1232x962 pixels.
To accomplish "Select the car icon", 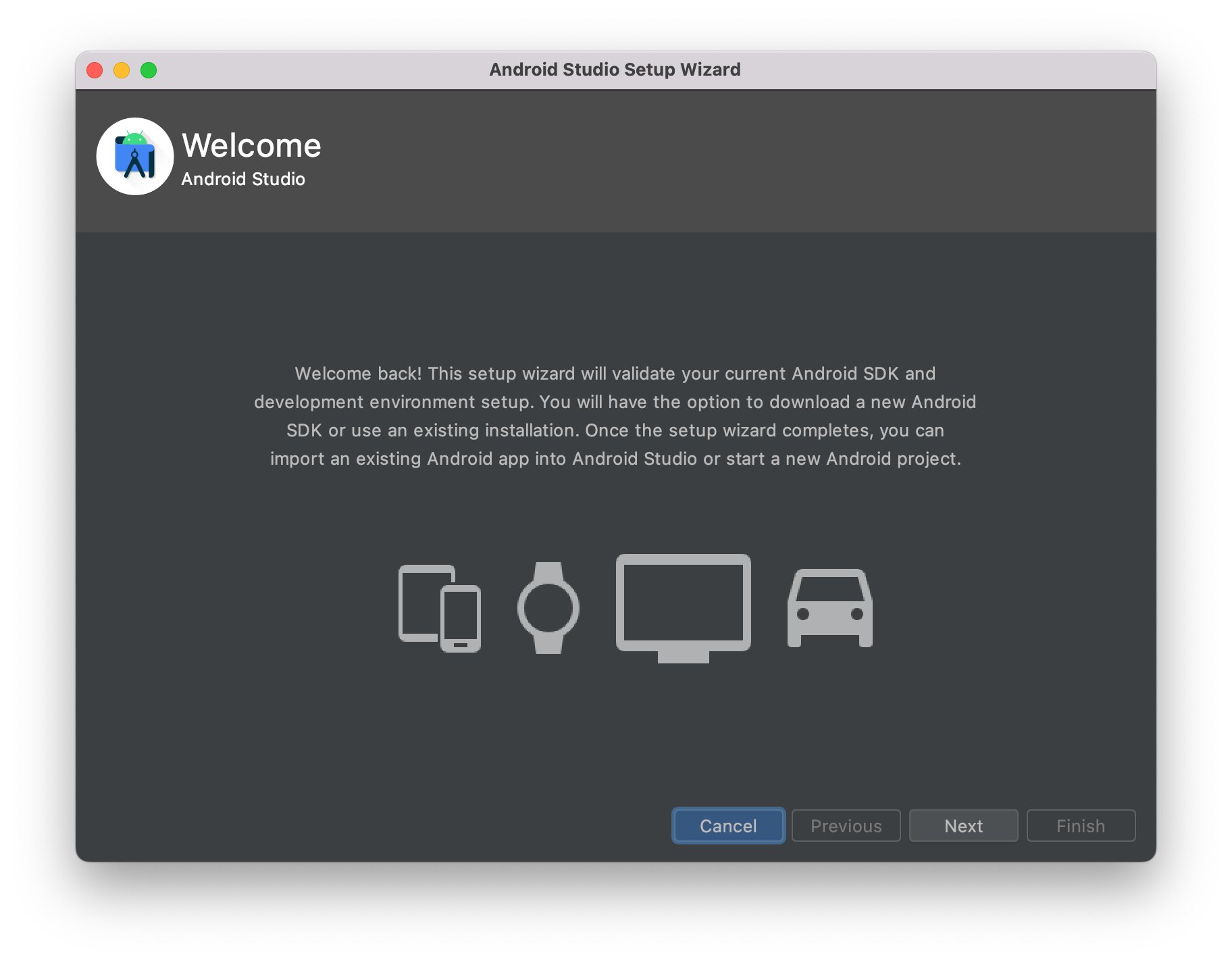I will (x=830, y=608).
